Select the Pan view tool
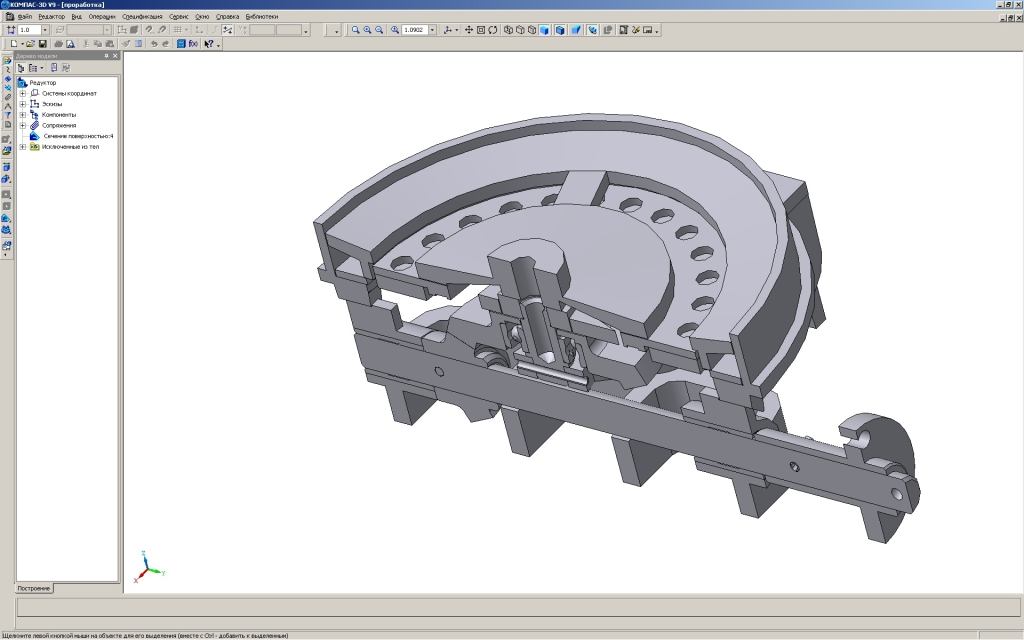The width and height of the screenshot is (1024, 640). click(x=467, y=30)
